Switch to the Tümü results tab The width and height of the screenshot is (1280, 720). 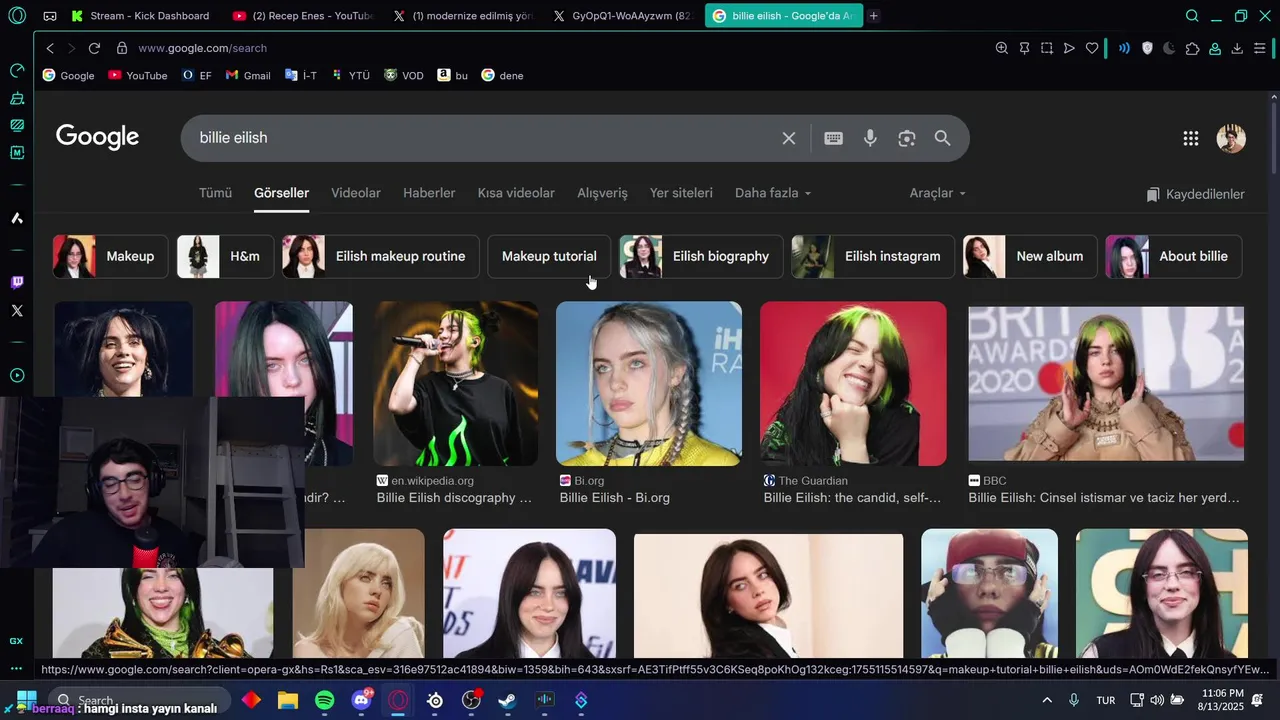[215, 193]
